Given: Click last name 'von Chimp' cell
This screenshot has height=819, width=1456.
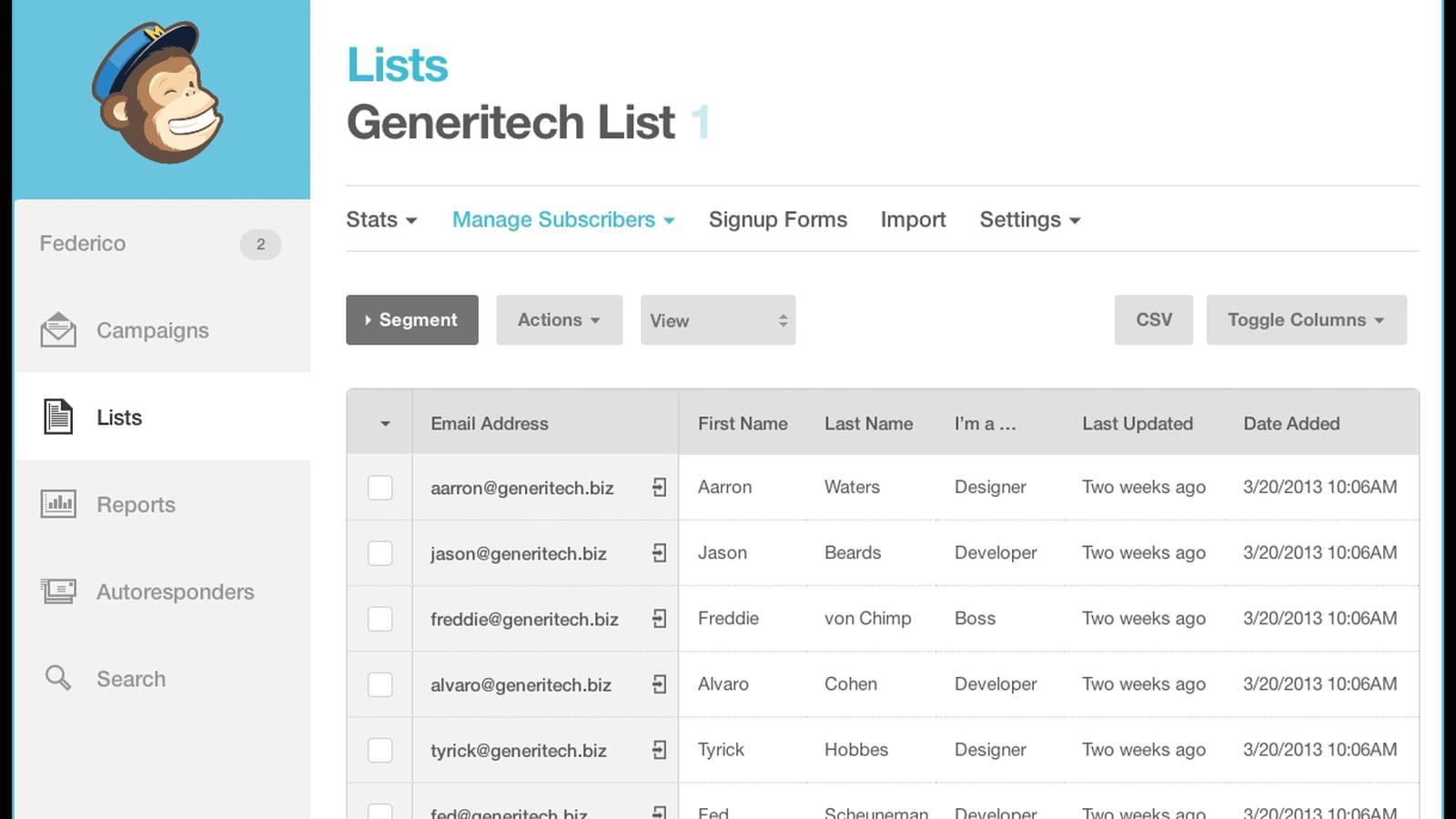Looking at the screenshot, I should pos(867,618).
